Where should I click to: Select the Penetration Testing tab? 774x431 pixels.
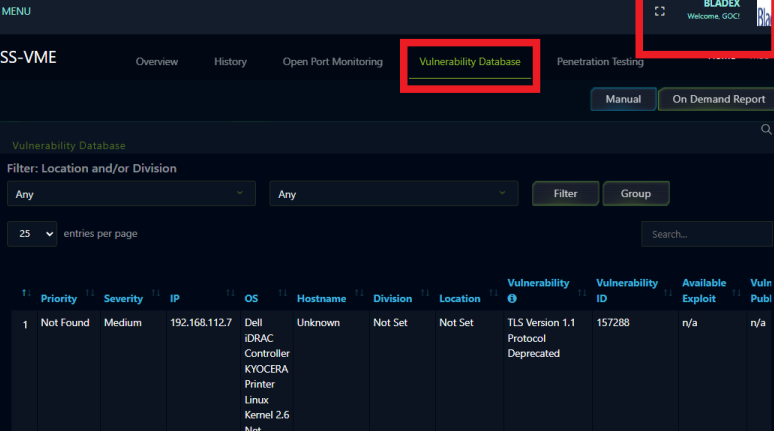coord(599,62)
